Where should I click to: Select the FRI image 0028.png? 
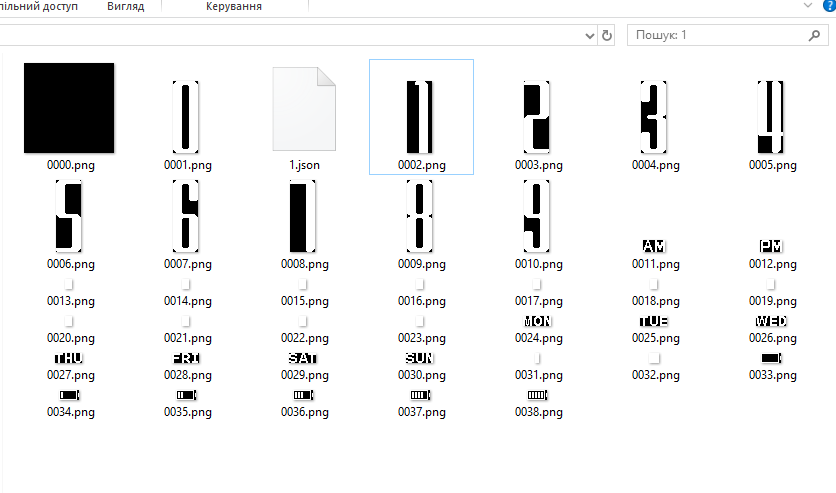[186, 358]
